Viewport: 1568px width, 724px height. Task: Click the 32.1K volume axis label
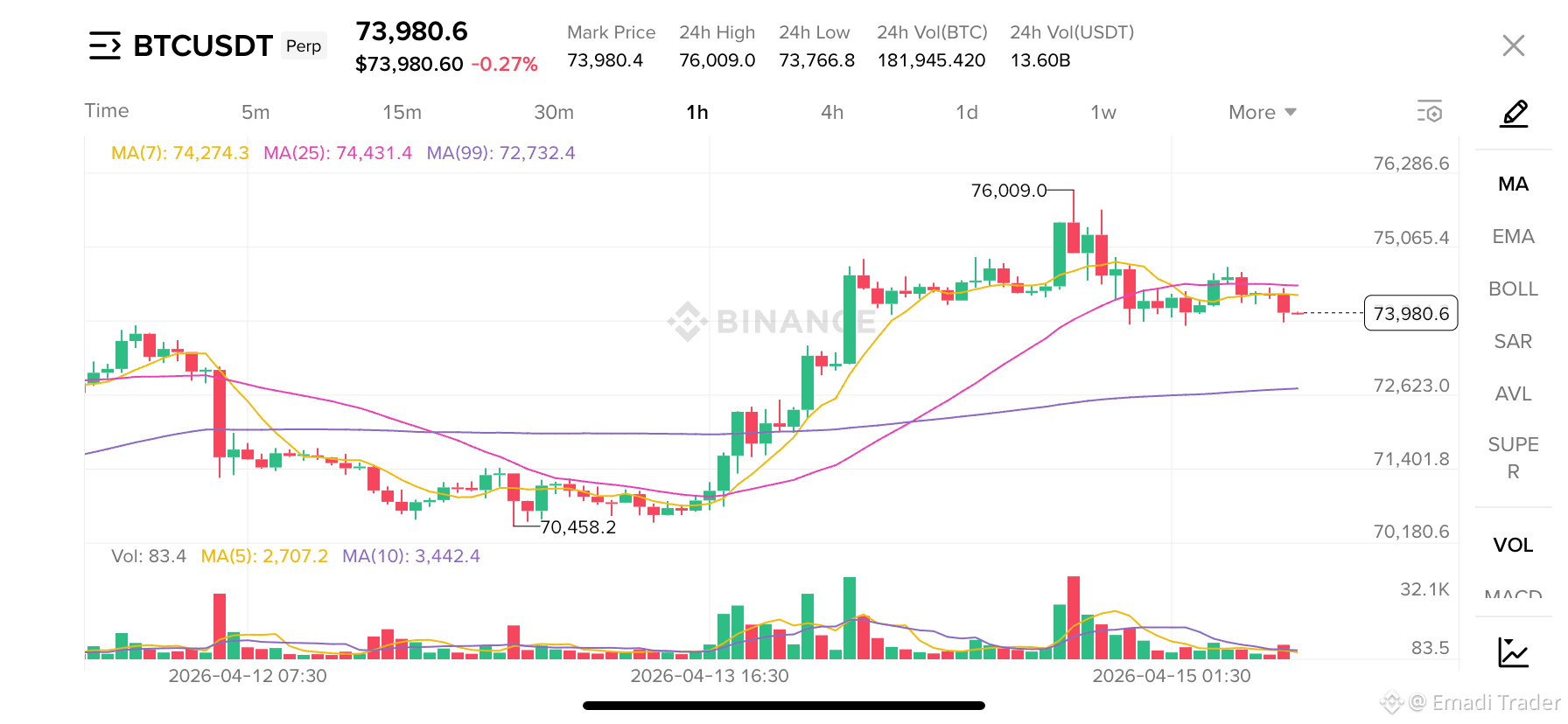pos(1424,589)
